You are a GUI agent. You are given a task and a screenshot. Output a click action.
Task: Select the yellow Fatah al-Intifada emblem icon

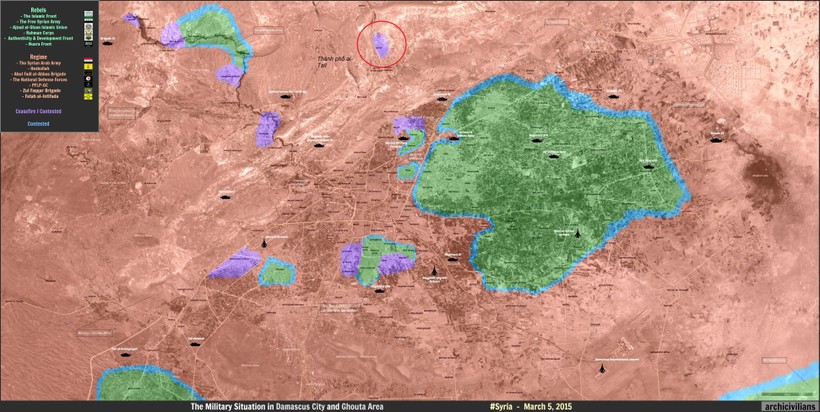point(88,97)
